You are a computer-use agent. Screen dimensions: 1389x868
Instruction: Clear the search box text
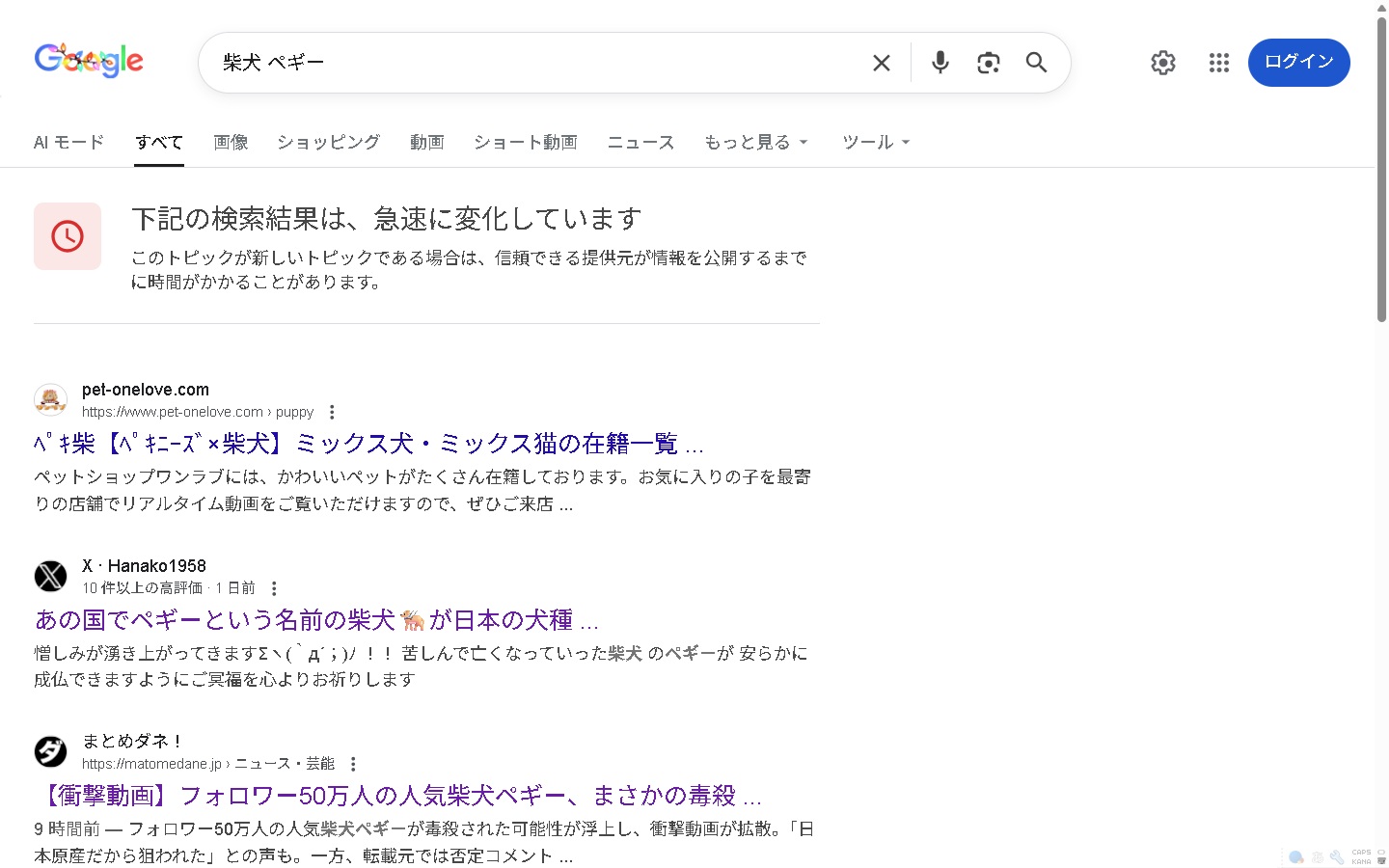(x=881, y=63)
